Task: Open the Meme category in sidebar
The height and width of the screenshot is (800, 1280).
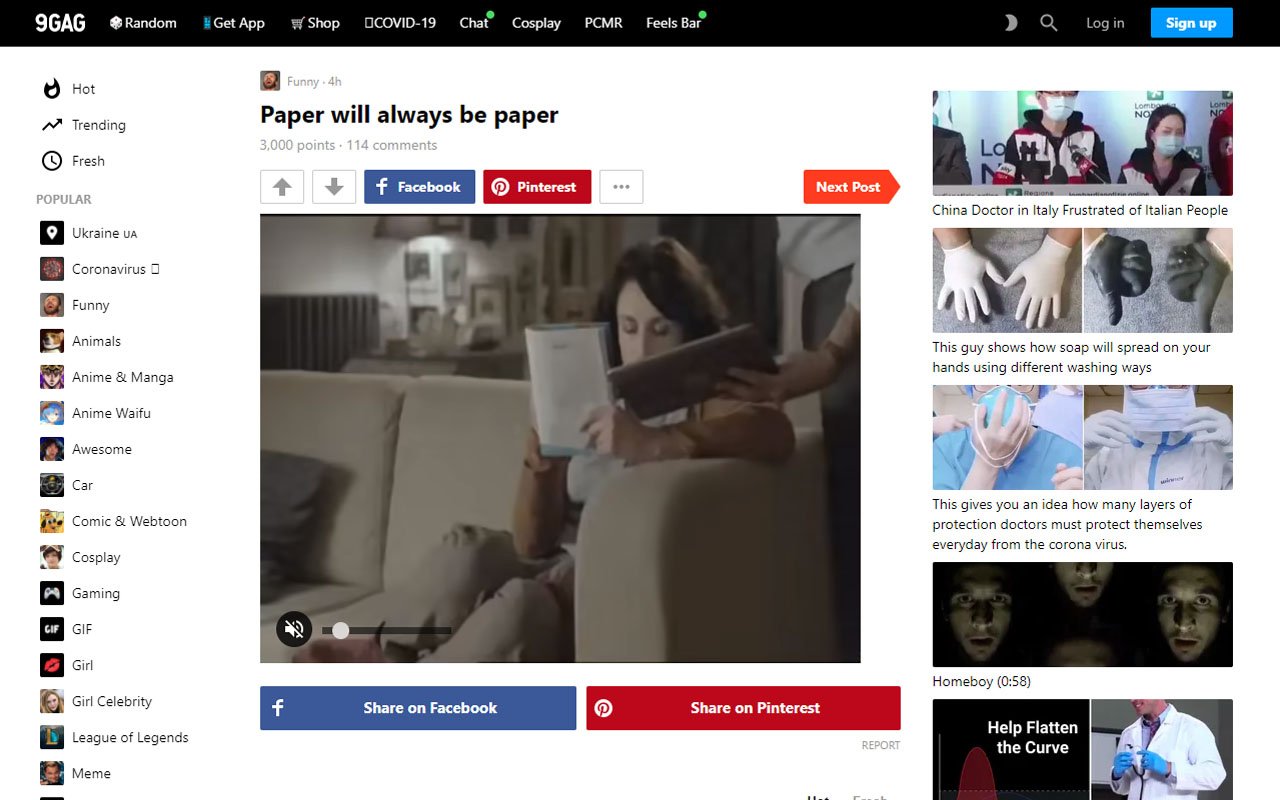Action: (x=91, y=773)
